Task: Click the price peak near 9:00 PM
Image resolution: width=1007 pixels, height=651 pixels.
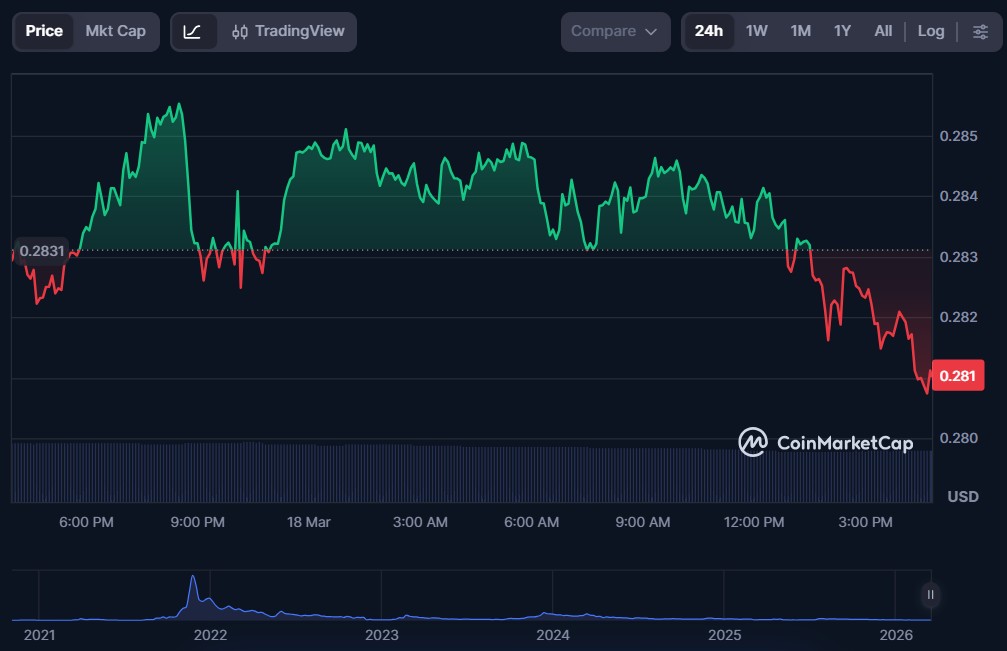Action: pos(178,105)
